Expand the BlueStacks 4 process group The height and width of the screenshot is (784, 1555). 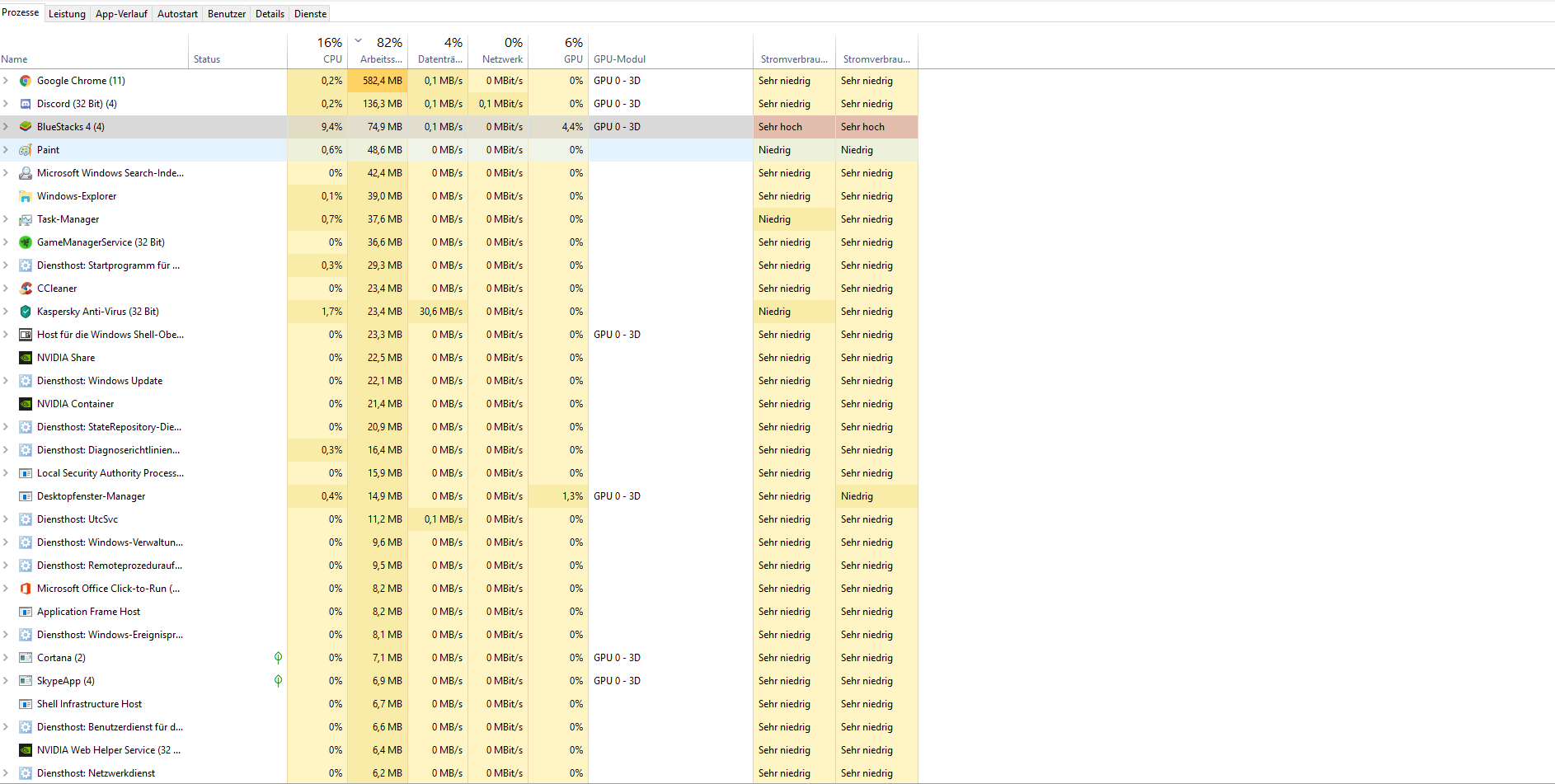point(6,127)
